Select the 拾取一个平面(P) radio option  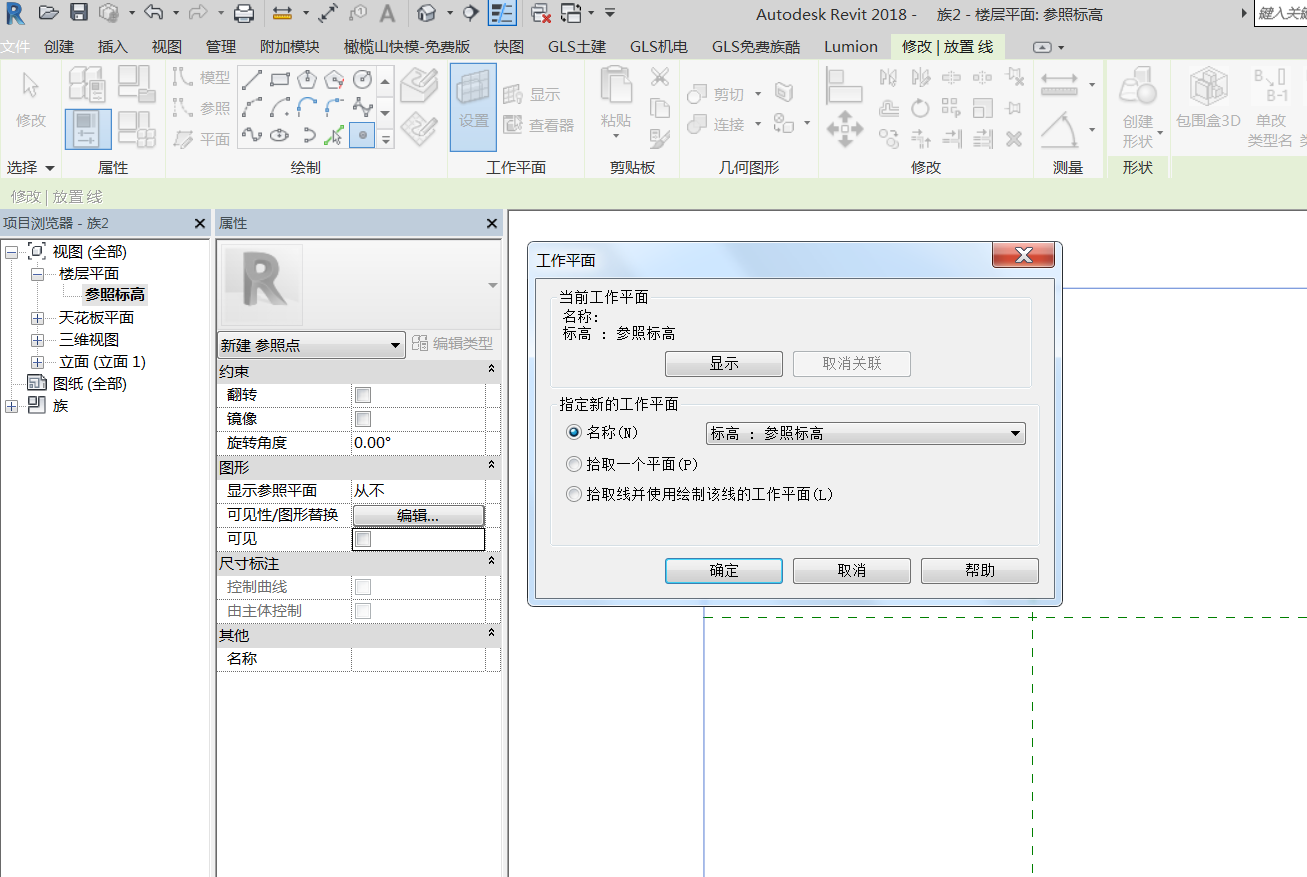click(573, 464)
